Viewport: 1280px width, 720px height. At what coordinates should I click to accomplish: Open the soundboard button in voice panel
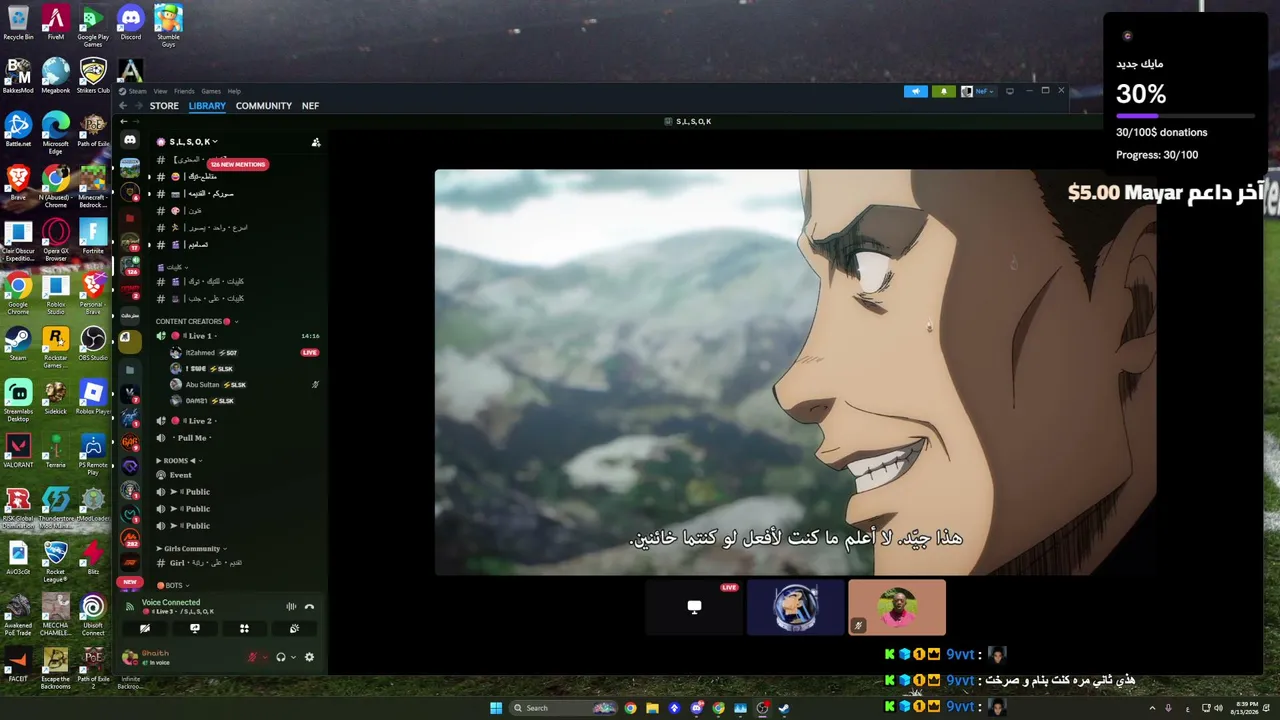294,629
